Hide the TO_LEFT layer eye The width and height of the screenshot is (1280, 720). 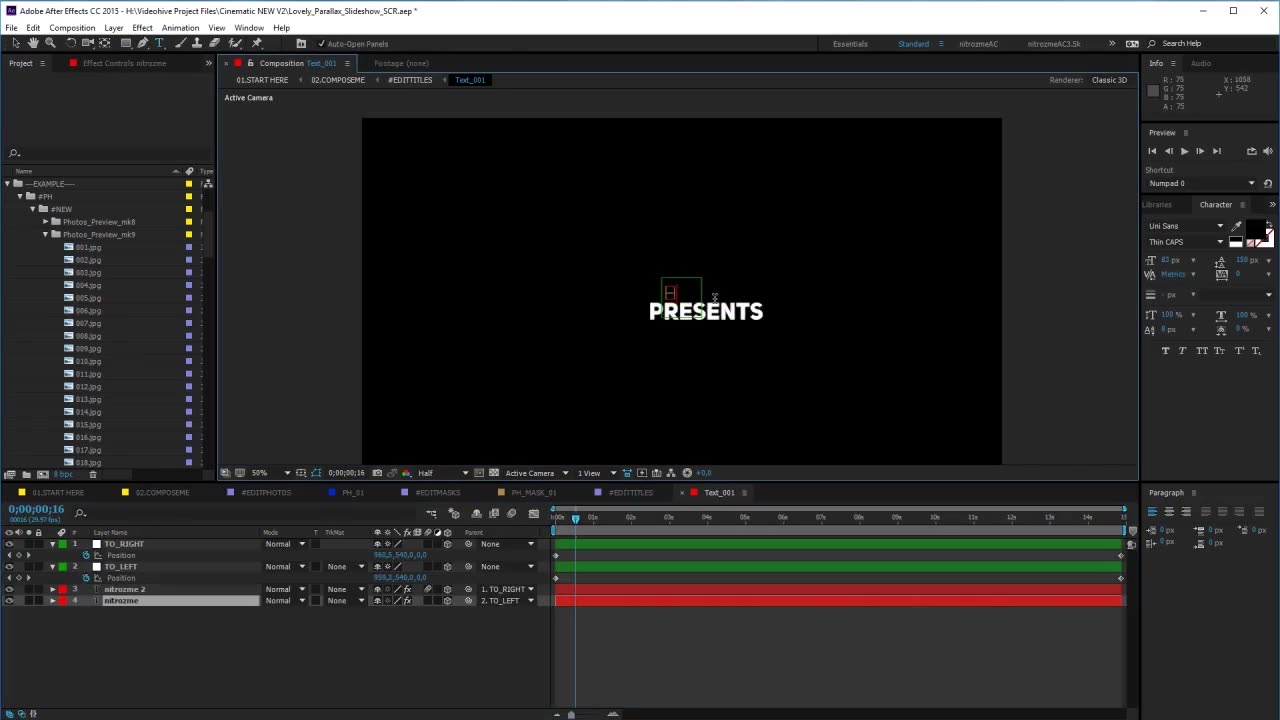9,567
